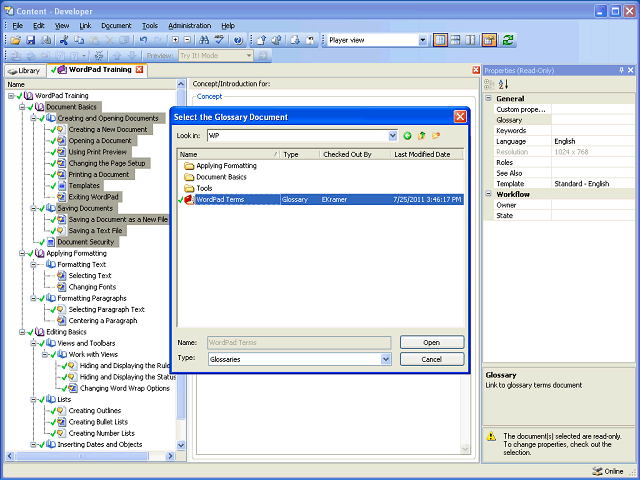Click the Online status icon in status bar

(597, 471)
